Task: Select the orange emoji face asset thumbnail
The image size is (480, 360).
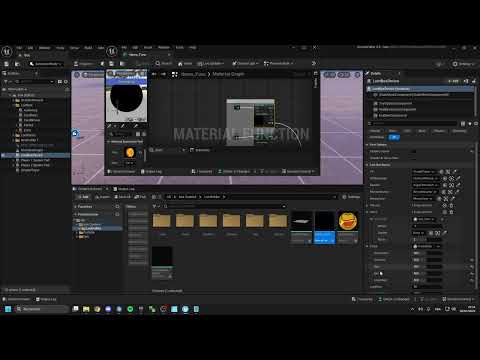Action: click(348, 221)
